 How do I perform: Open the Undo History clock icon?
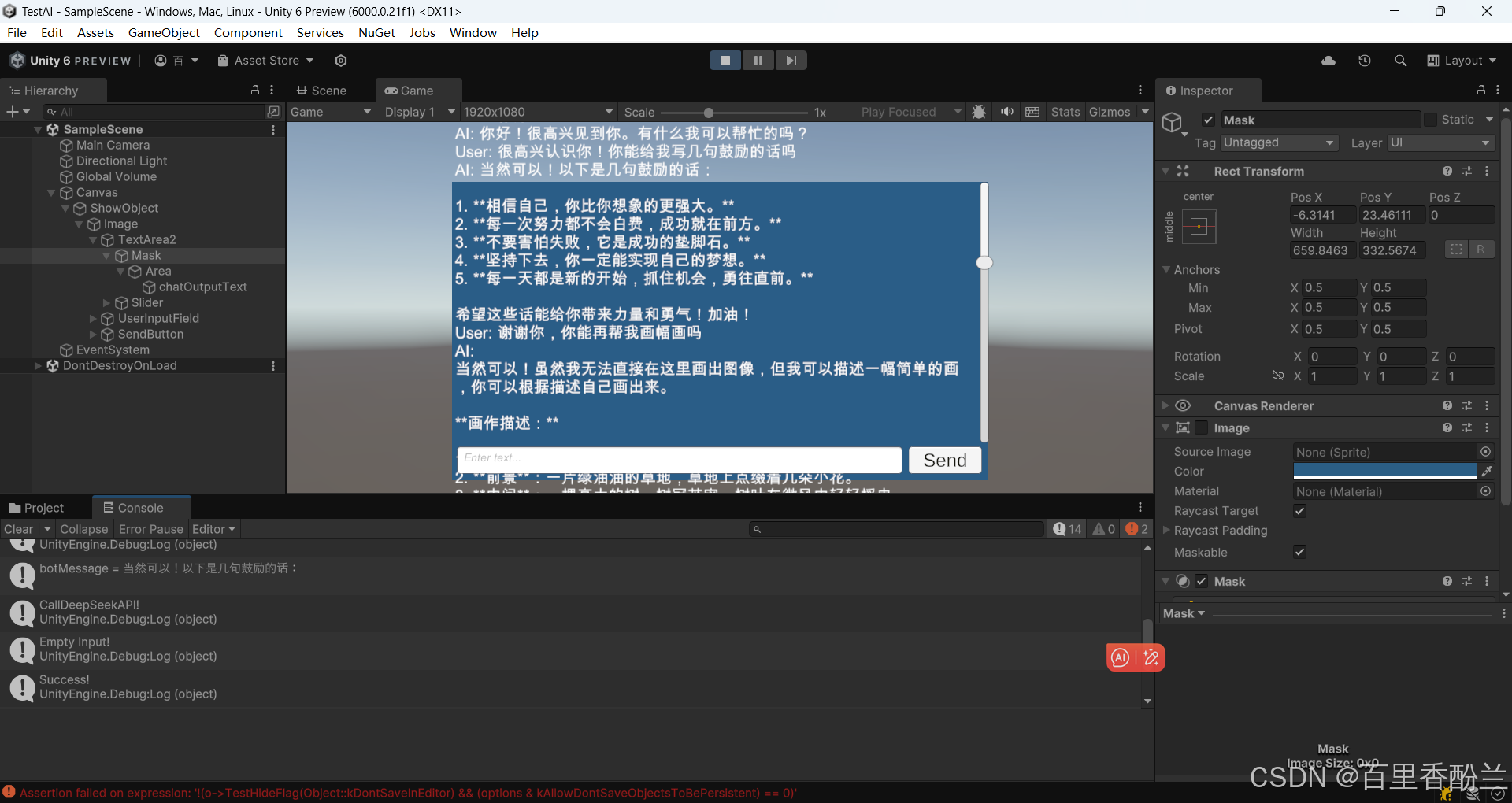coord(1365,61)
